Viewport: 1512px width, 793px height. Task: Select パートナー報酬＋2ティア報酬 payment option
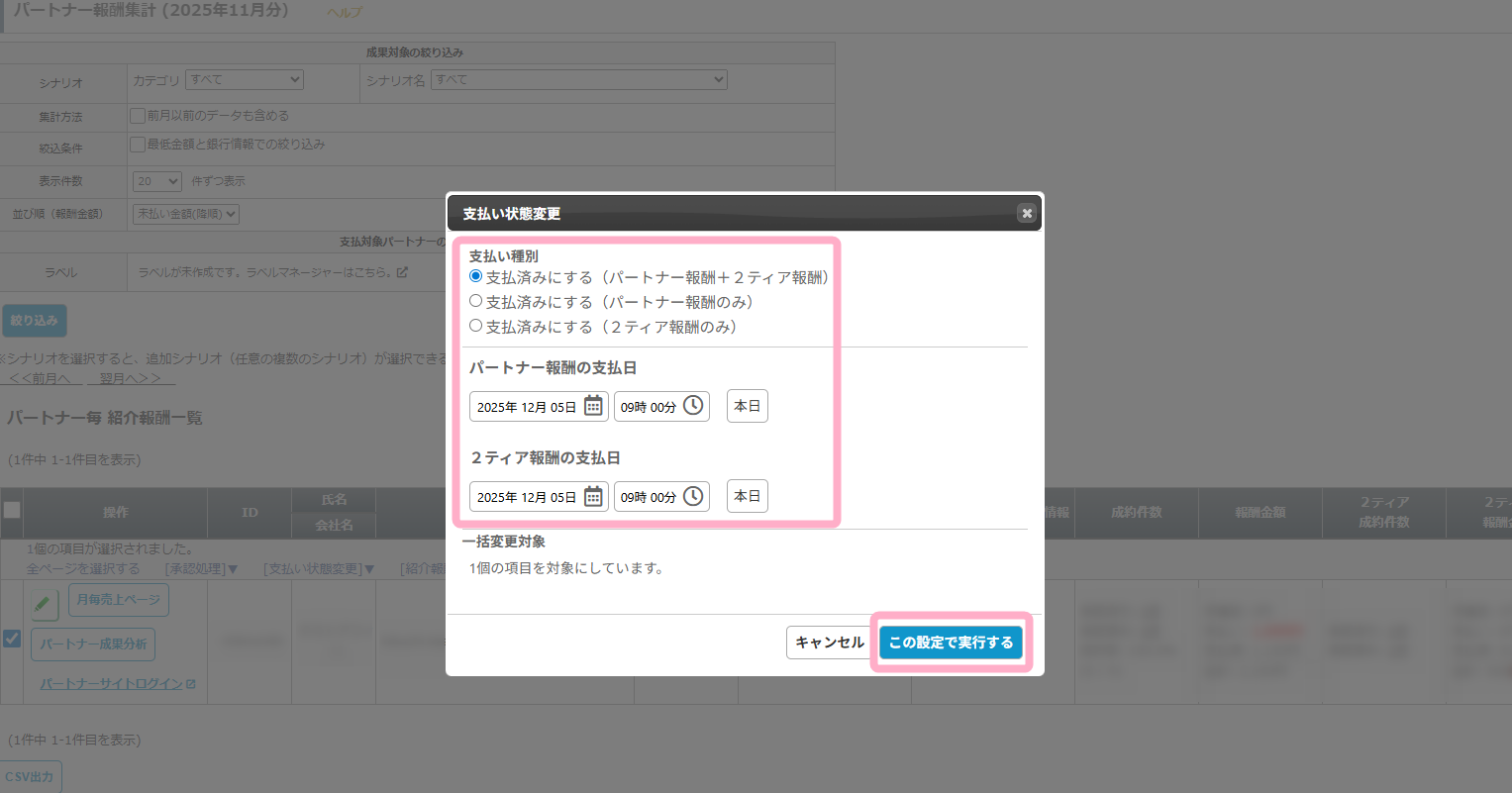tap(476, 276)
